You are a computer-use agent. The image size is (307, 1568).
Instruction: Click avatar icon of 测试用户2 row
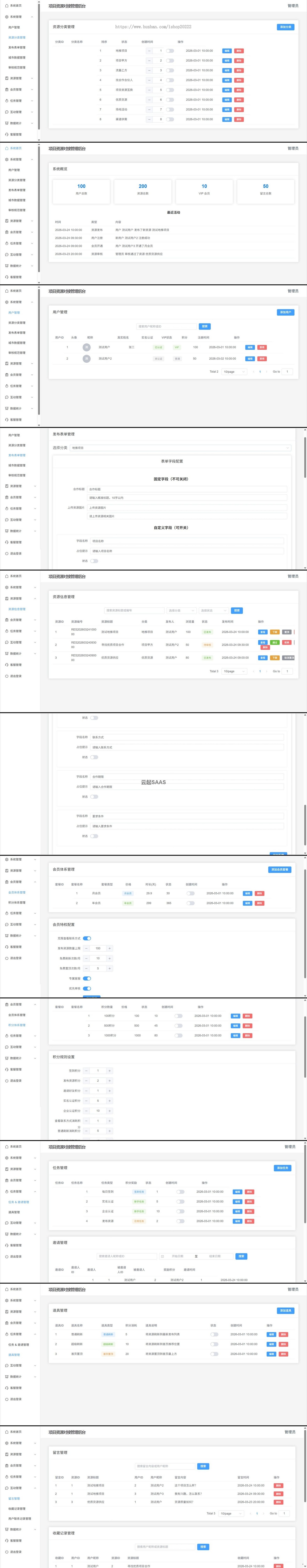86,359
